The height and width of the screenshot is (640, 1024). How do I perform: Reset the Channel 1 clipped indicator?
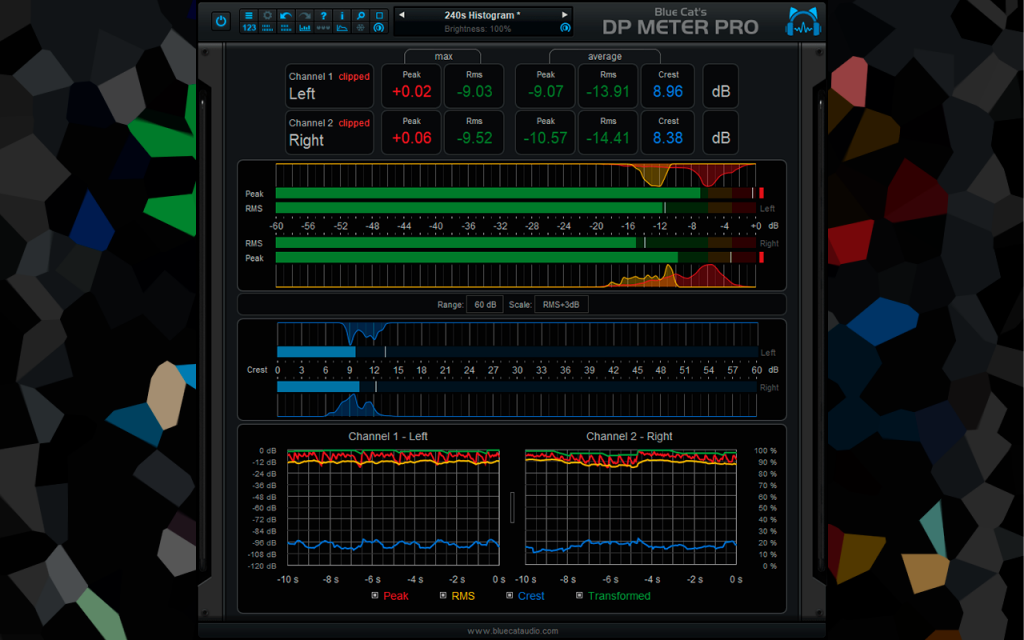point(354,76)
